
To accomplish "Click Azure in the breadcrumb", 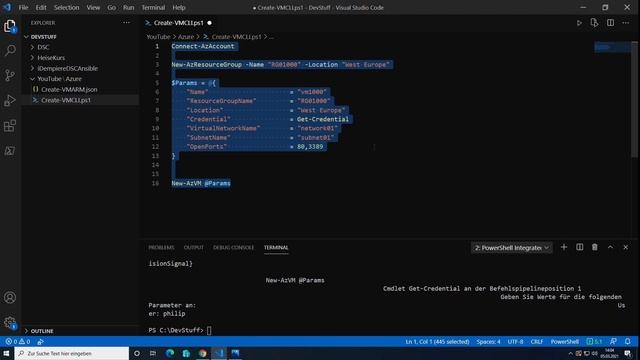I will (x=186, y=37).
